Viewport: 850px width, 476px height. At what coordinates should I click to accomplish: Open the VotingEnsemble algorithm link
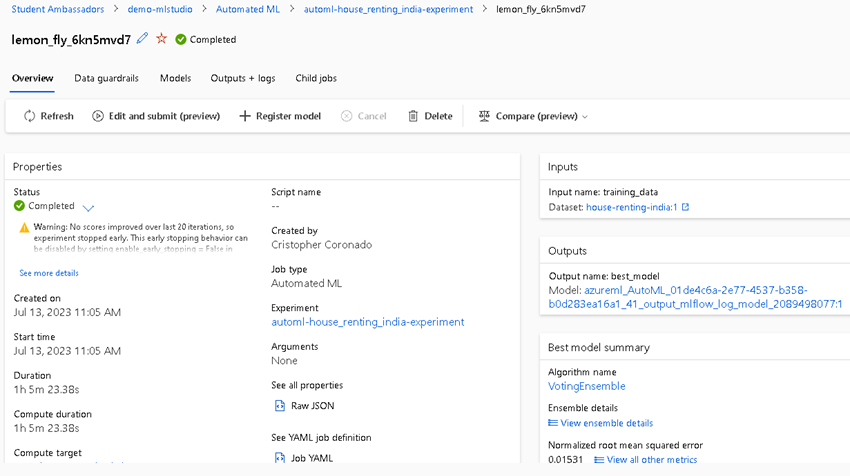click(x=587, y=386)
